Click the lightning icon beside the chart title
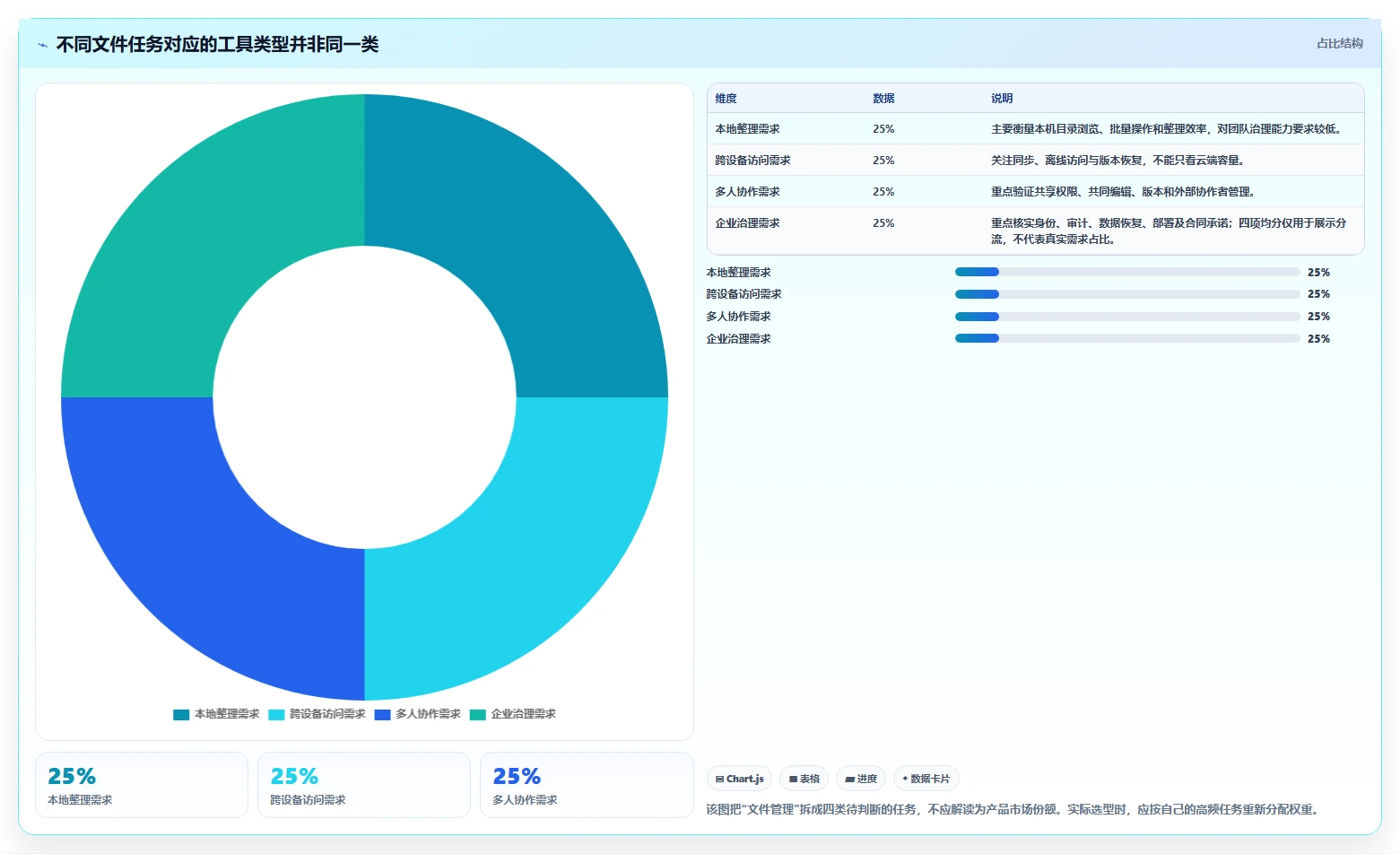1400x854 pixels. point(42,45)
